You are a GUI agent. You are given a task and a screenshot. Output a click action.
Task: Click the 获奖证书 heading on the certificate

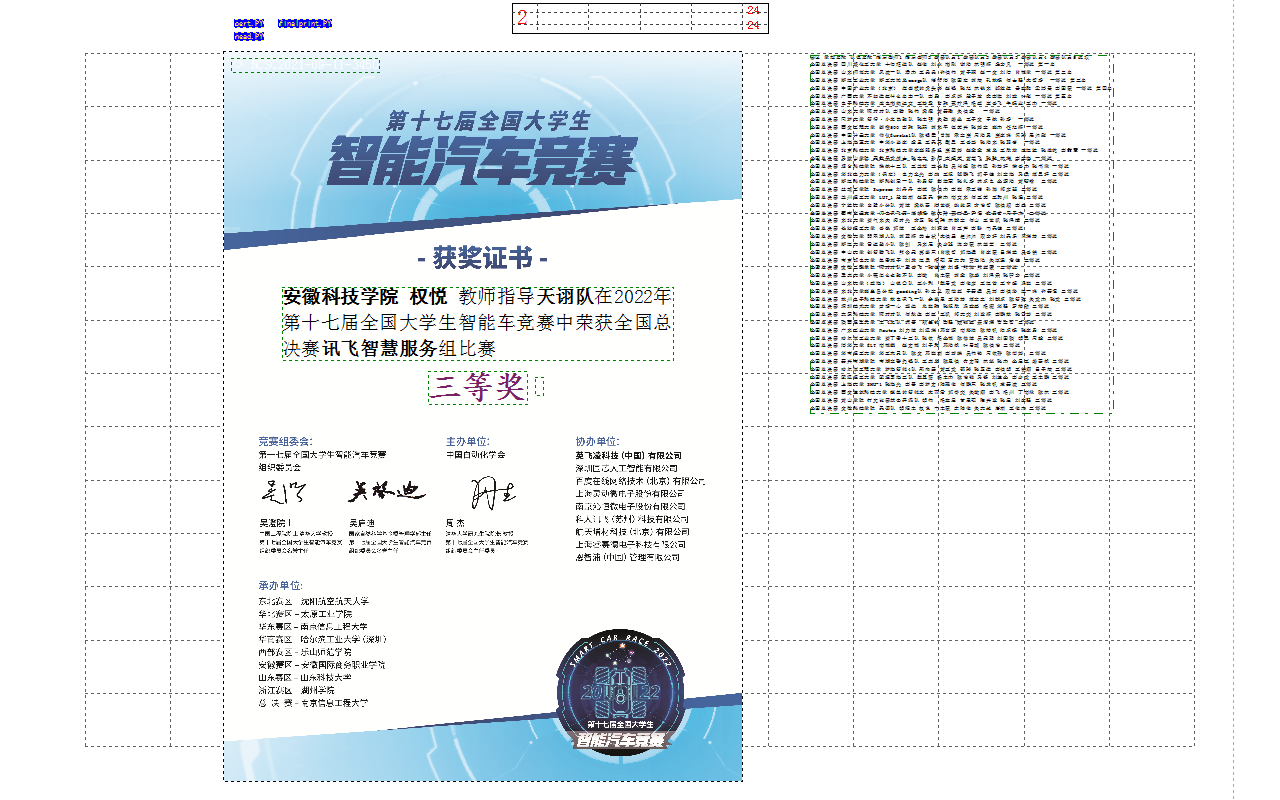pos(482,258)
